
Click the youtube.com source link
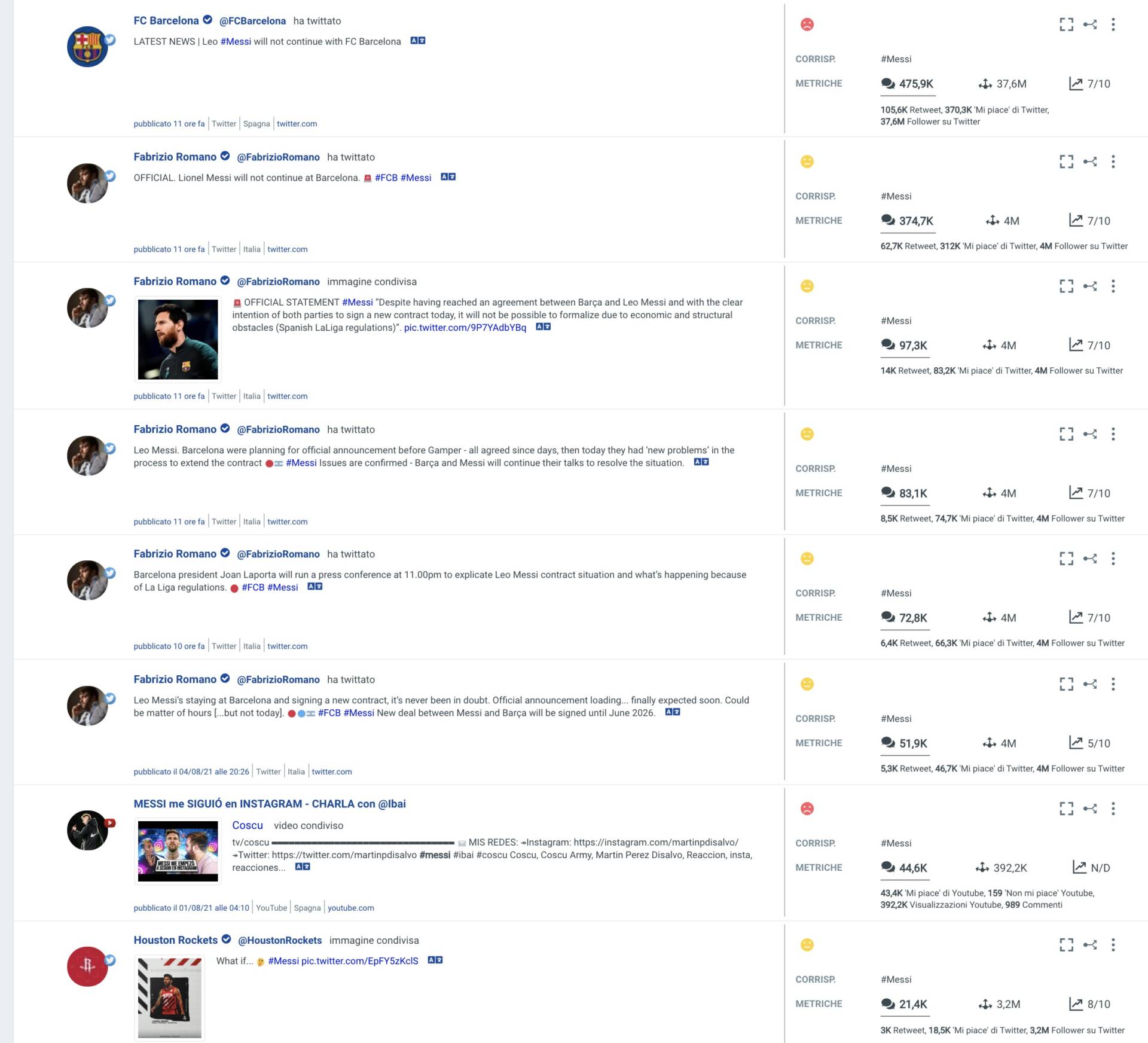(x=351, y=908)
